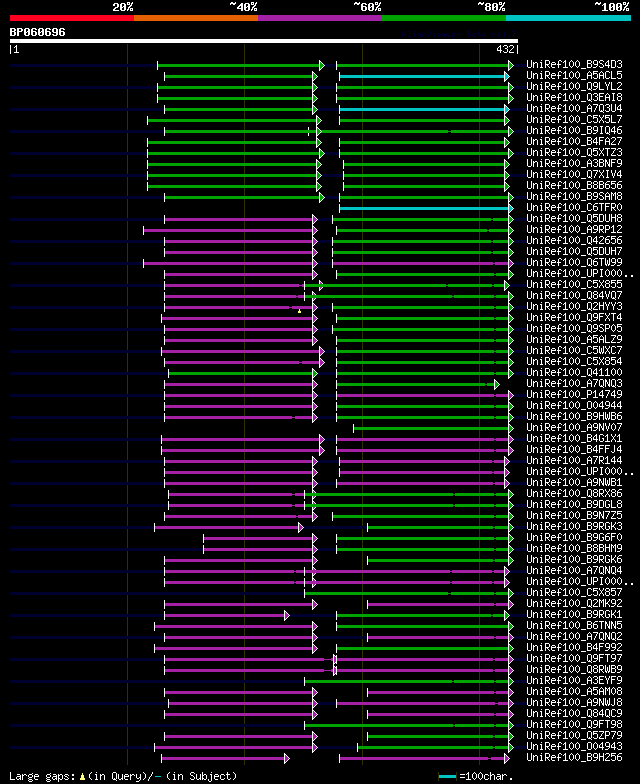The image size is (640, 784).
Task: Select UniRef100_Q7XIV4 label
Action: [x=574, y=174]
